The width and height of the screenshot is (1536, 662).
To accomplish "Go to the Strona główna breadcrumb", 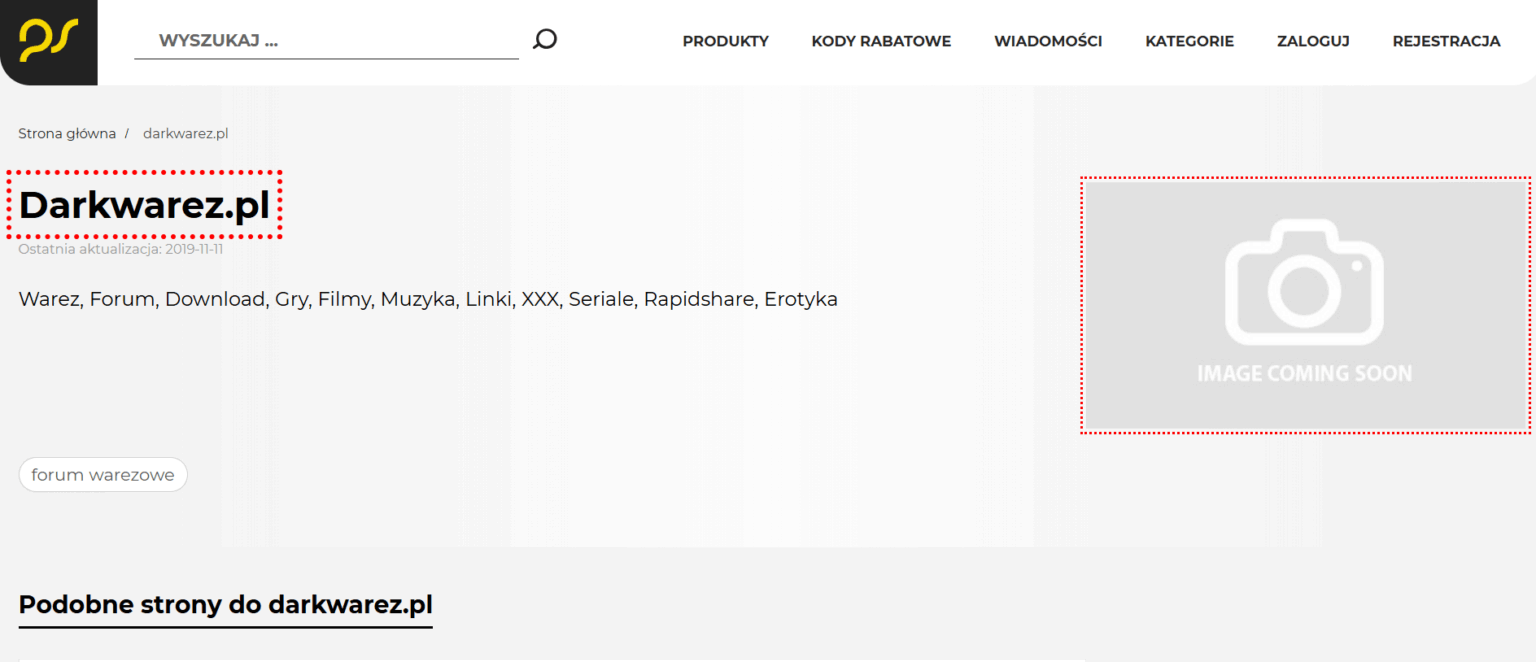I will (x=67, y=133).
